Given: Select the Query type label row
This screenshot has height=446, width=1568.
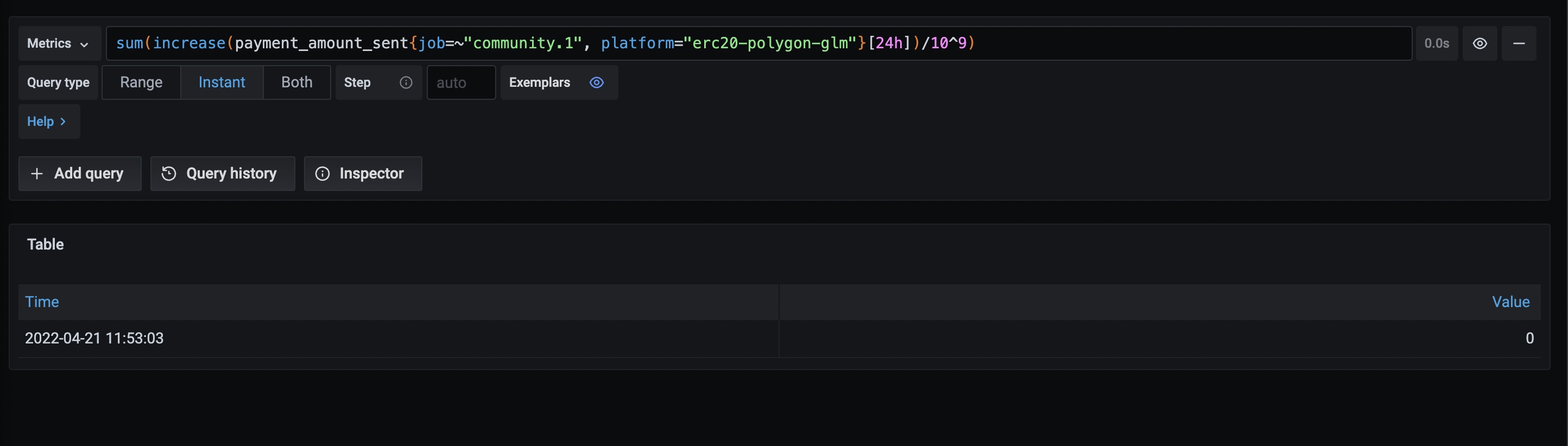Looking at the screenshot, I should click(58, 82).
